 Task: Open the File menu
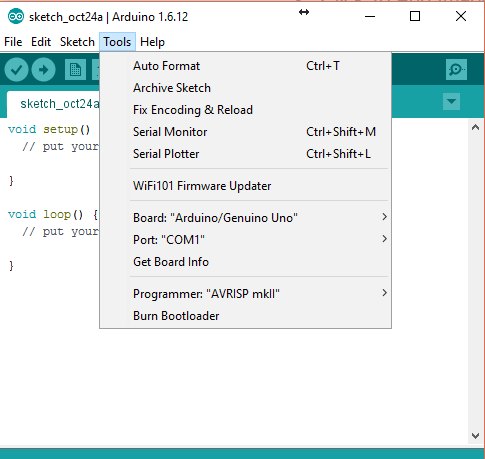(13, 42)
